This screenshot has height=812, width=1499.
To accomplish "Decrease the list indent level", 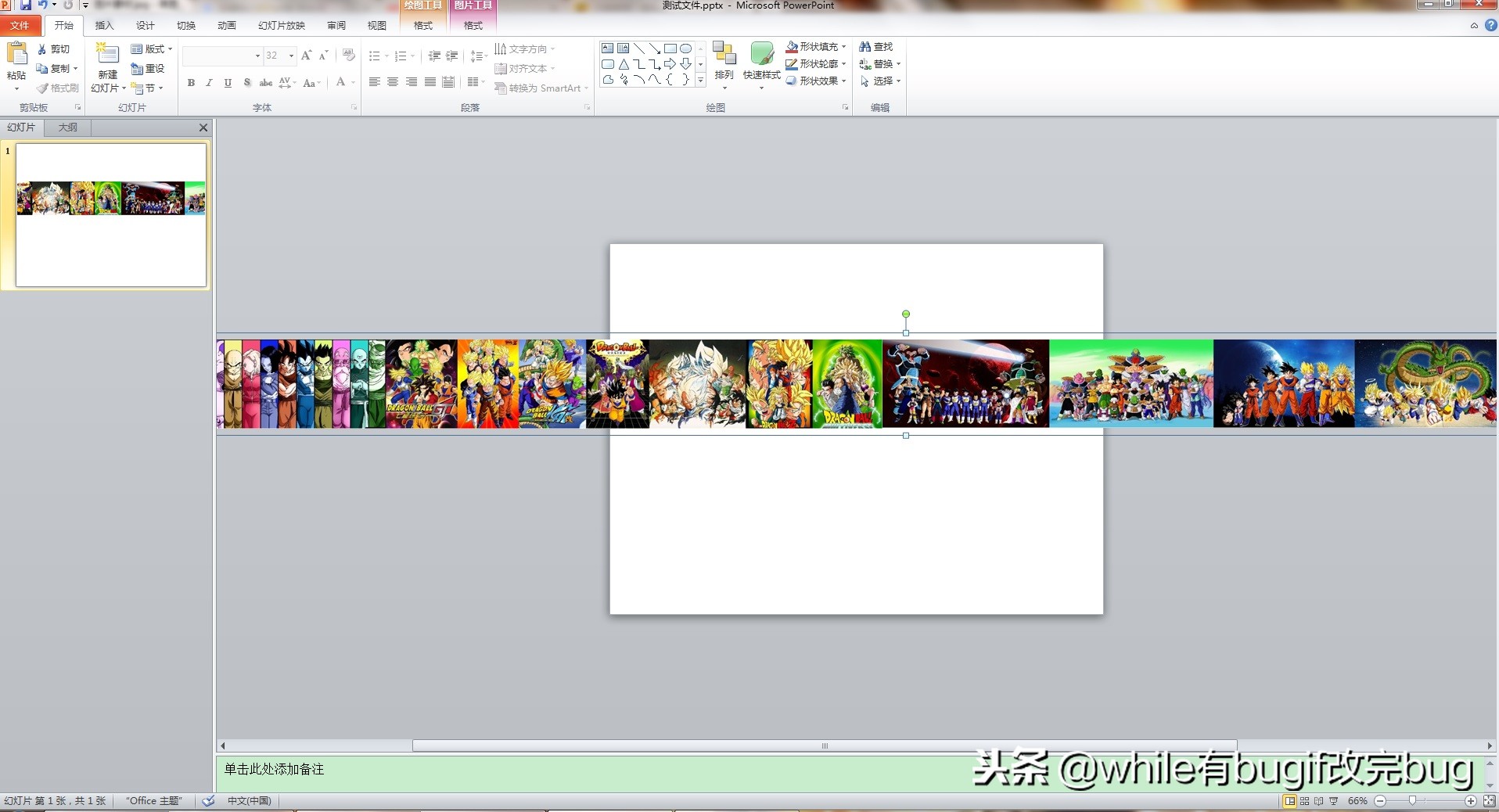I will [434, 56].
